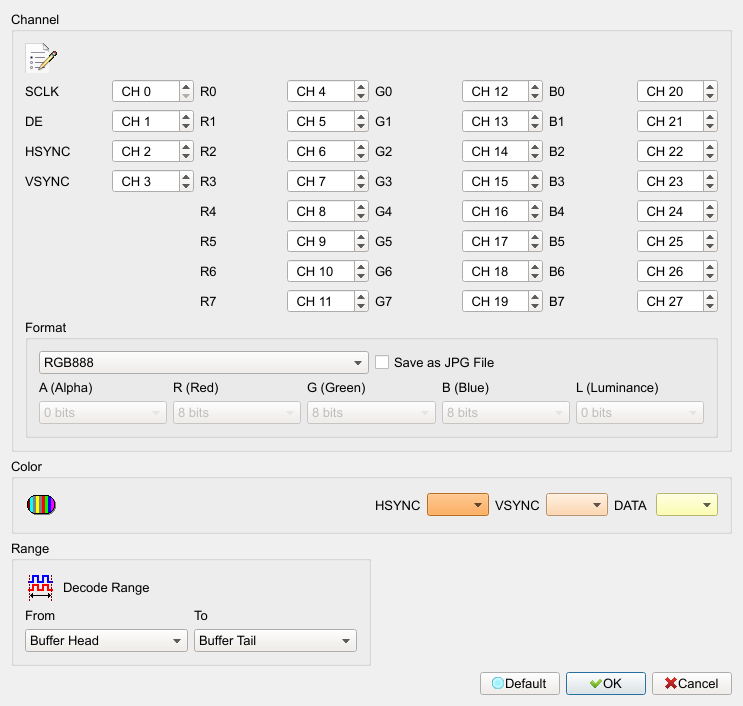Click the G2 channel field CH 14
The height and width of the screenshot is (706, 743).
[x=496, y=152]
